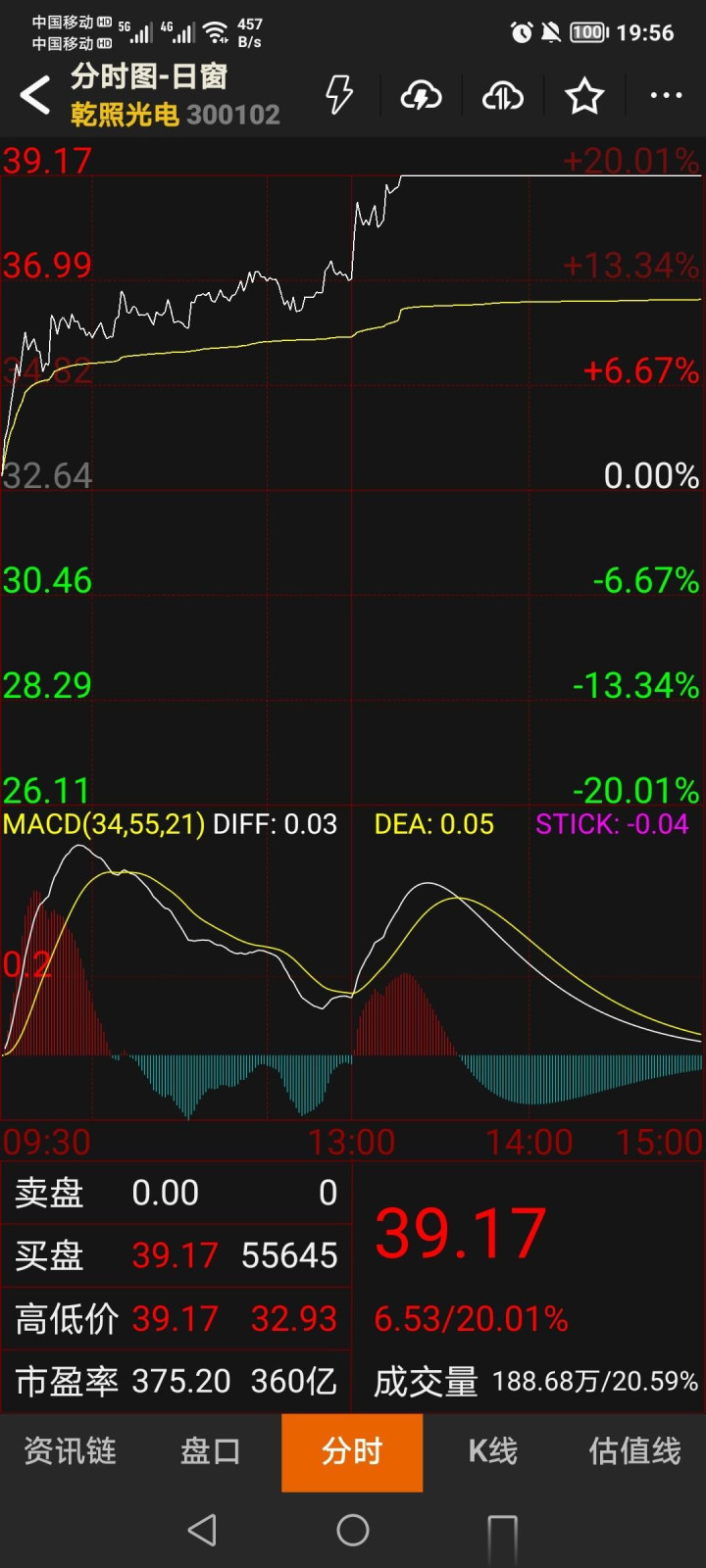Tap the 分时图-日窗 title
The image size is (706, 1568).
149,75
